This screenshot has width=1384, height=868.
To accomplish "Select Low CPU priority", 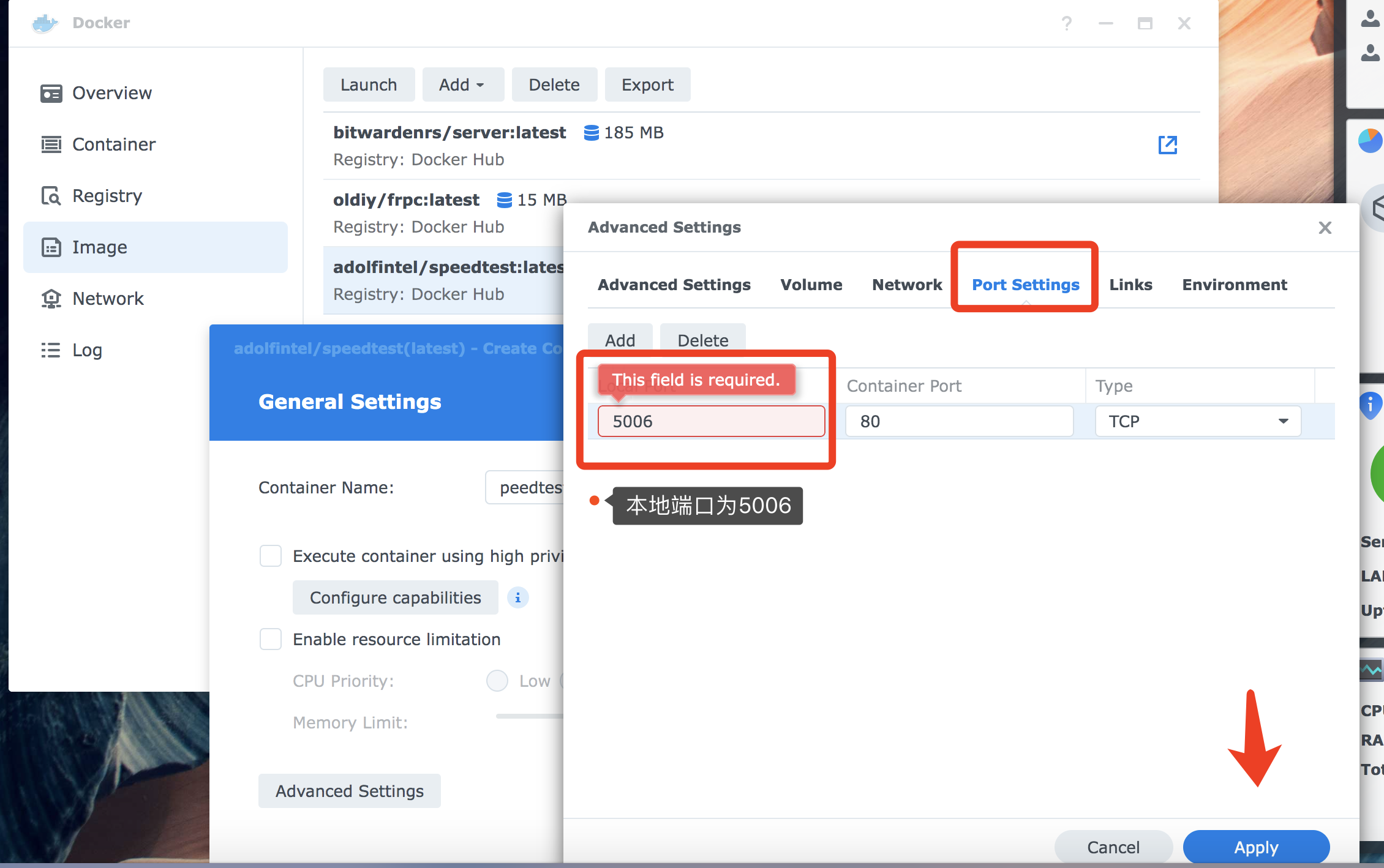I will (x=497, y=681).
